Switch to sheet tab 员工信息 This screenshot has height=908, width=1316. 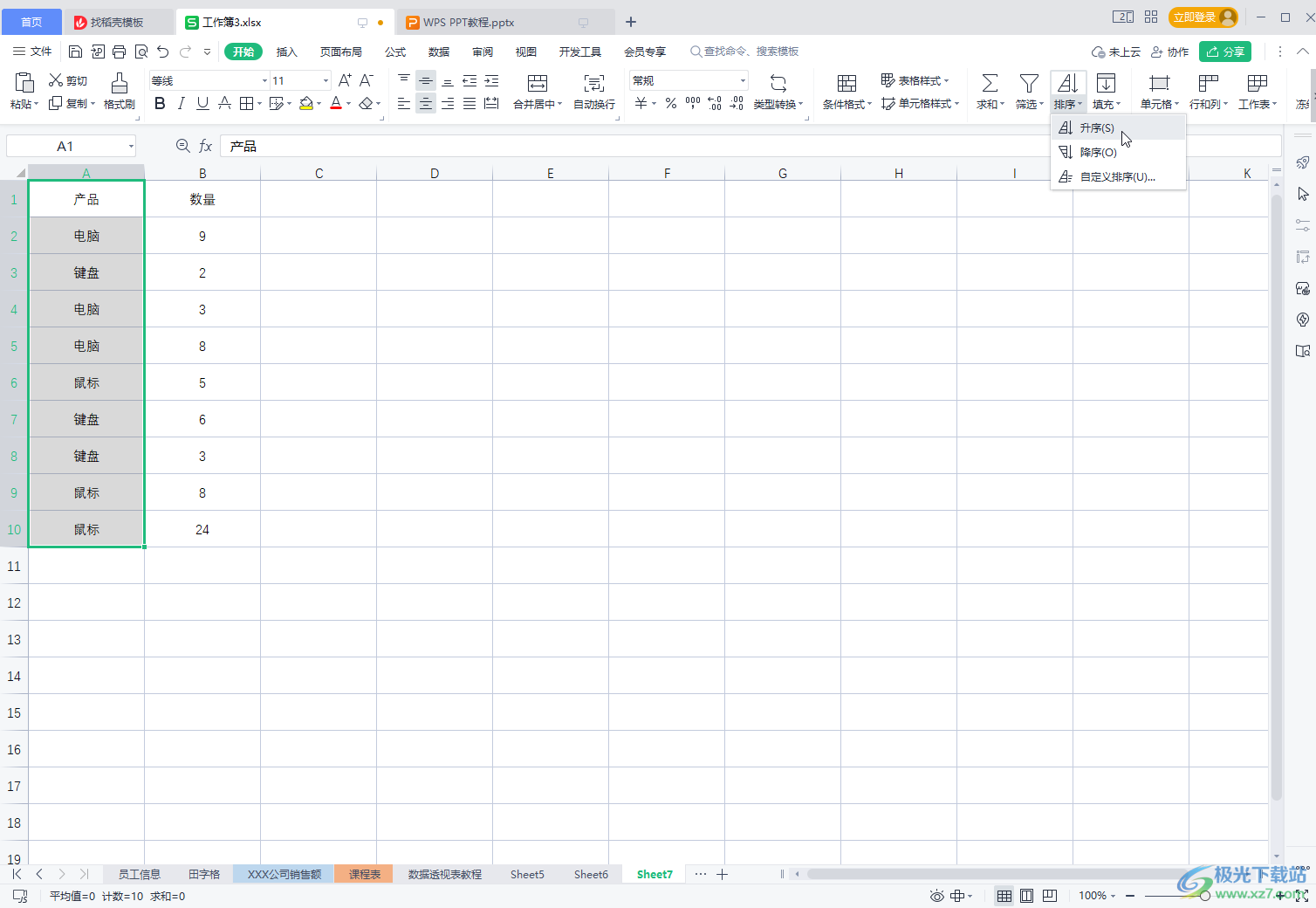[140, 874]
